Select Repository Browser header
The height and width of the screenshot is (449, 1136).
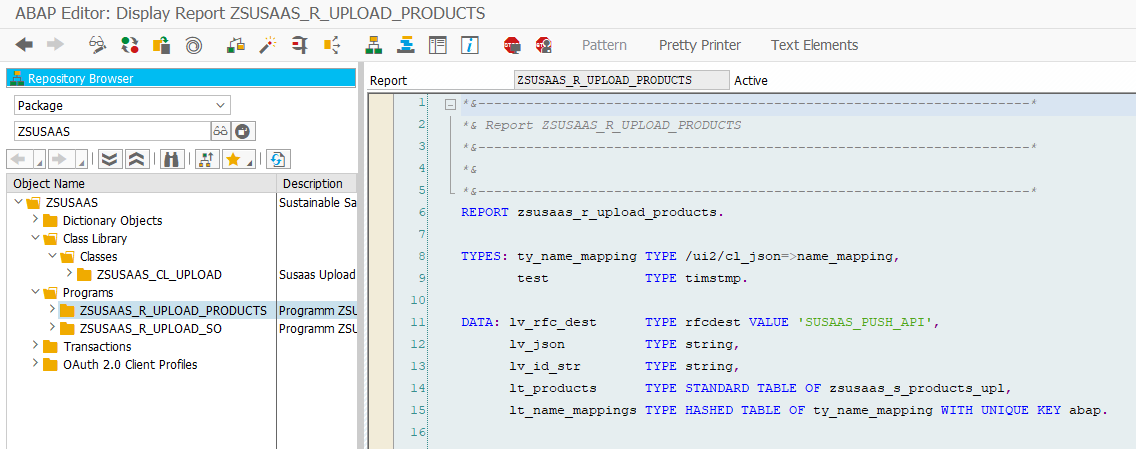[x=181, y=79]
